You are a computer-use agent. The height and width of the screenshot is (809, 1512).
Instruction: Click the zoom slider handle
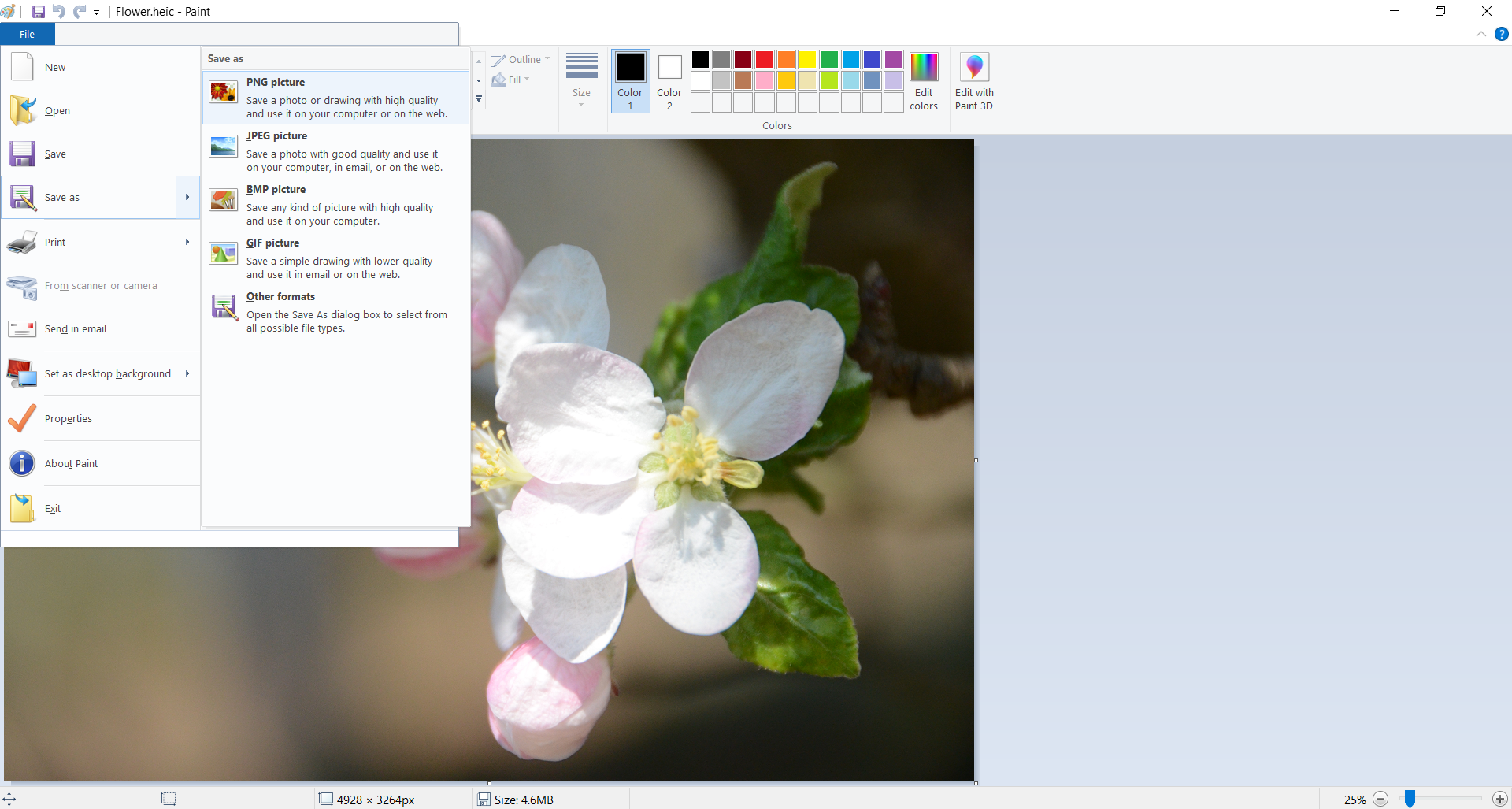[1410, 799]
